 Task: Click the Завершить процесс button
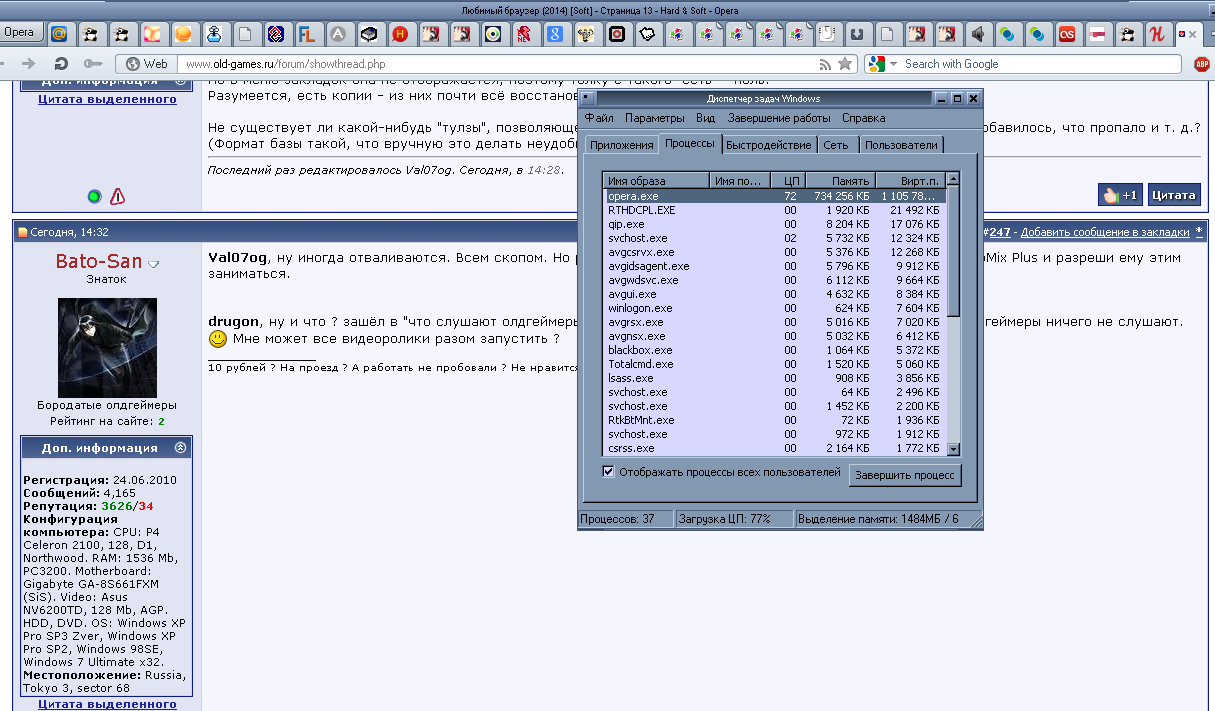point(905,475)
